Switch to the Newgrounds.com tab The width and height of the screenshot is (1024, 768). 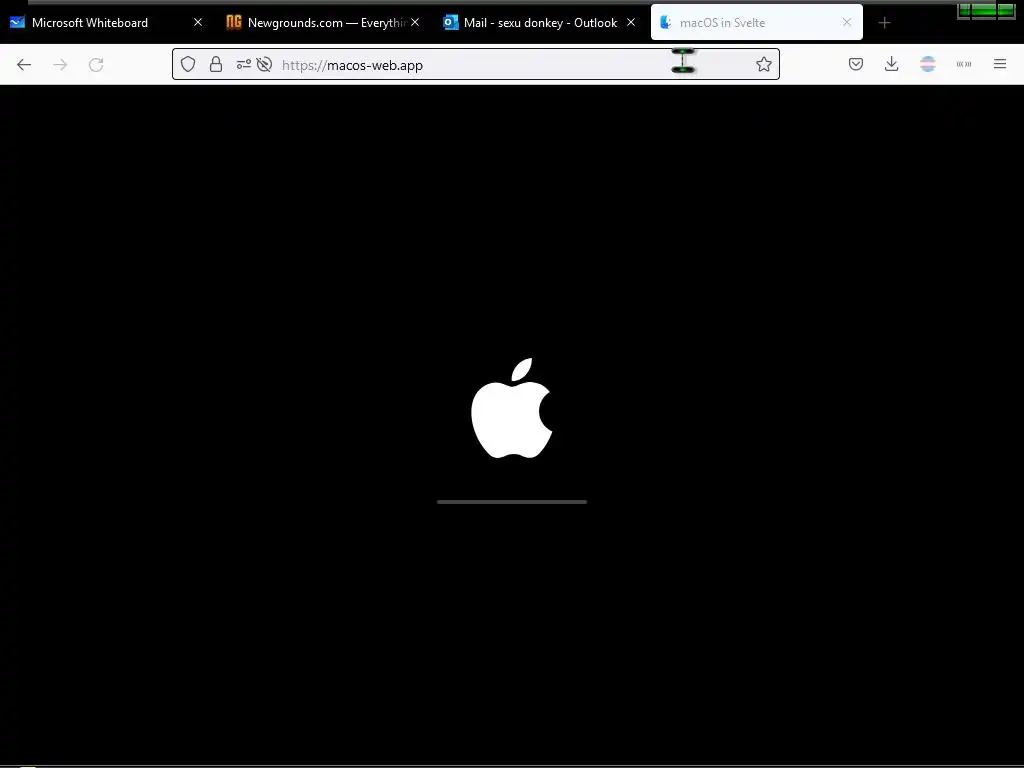point(323,23)
